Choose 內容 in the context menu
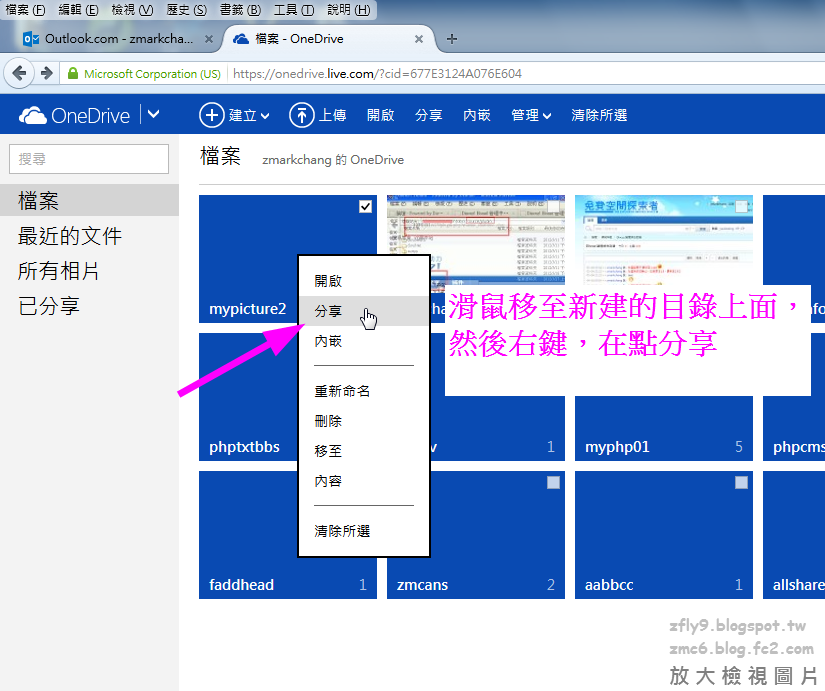This screenshot has height=691, width=825. [x=364, y=481]
